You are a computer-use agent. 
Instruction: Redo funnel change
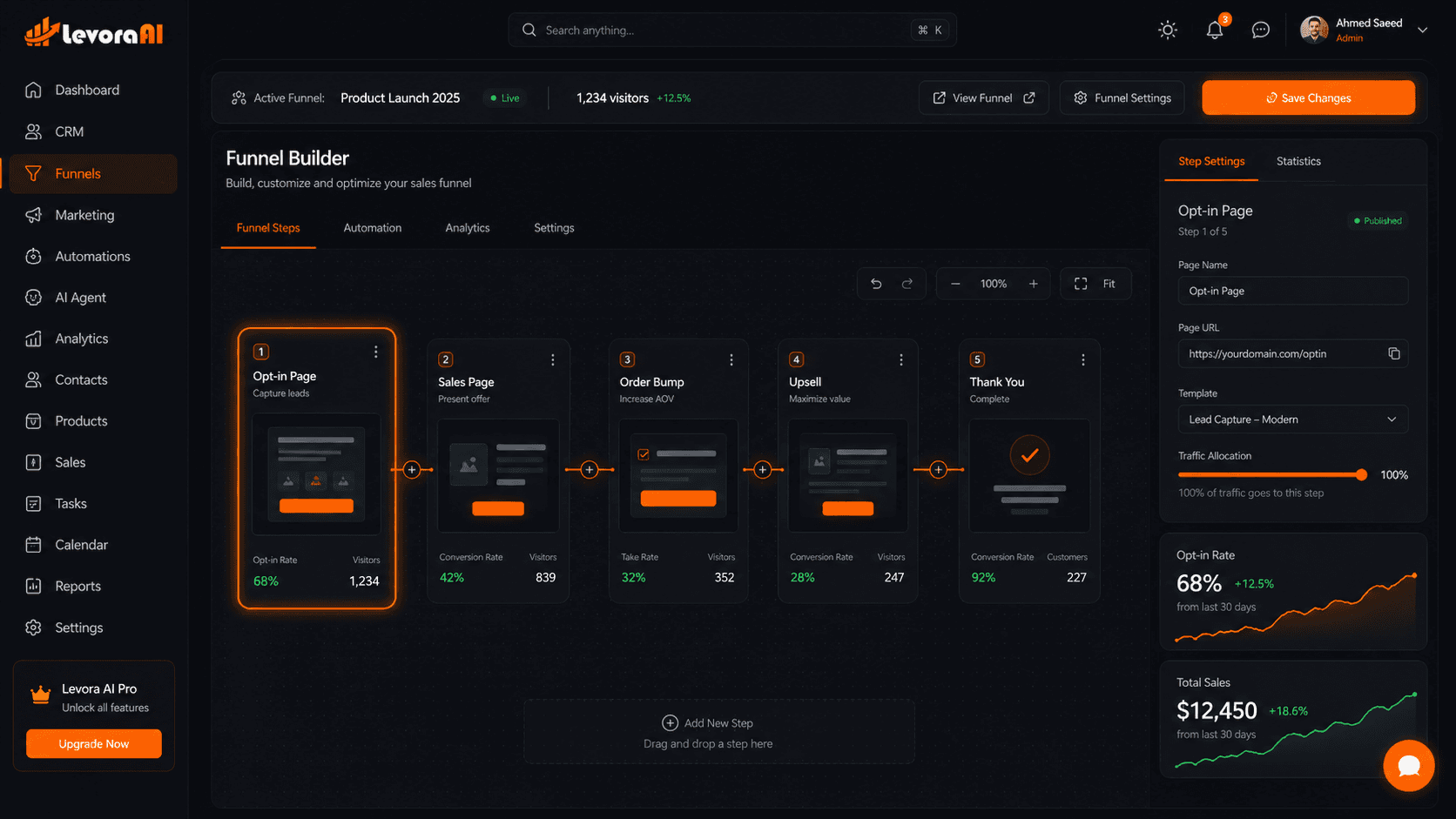click(907, 284)
